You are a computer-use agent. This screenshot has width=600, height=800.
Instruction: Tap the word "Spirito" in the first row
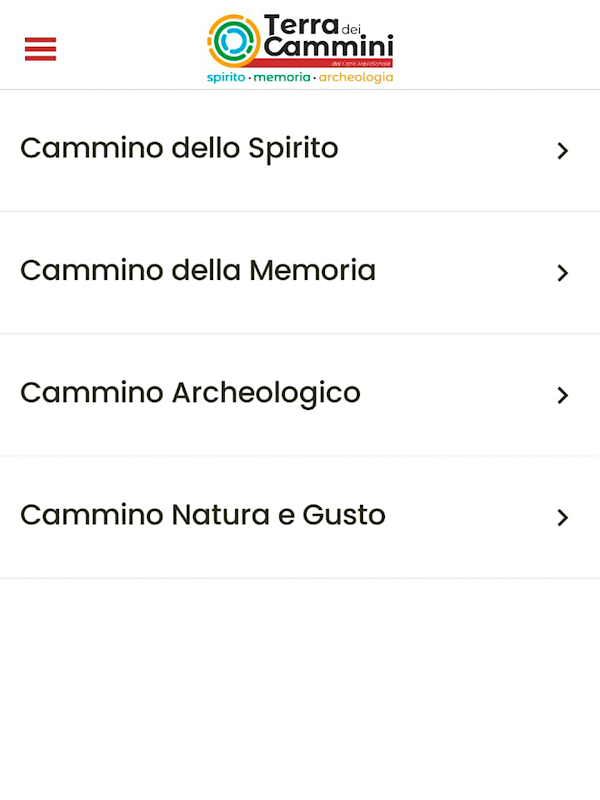pyautogui.click(x=293, y=149)
